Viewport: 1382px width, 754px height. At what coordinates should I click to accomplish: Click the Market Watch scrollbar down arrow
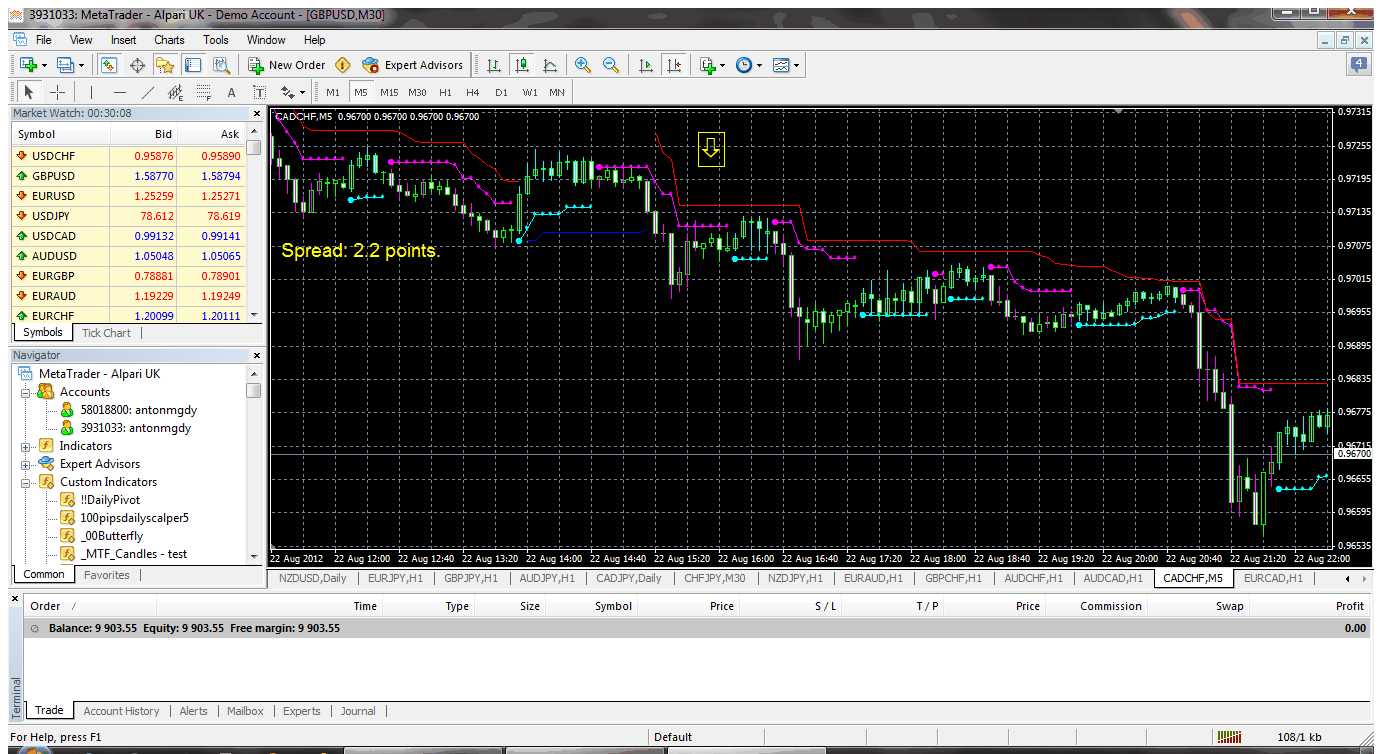pyautogui.click(x=254, y=315)
